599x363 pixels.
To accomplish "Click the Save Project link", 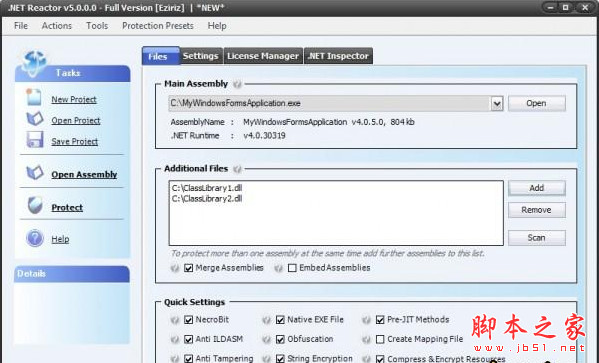I will 74,141.
